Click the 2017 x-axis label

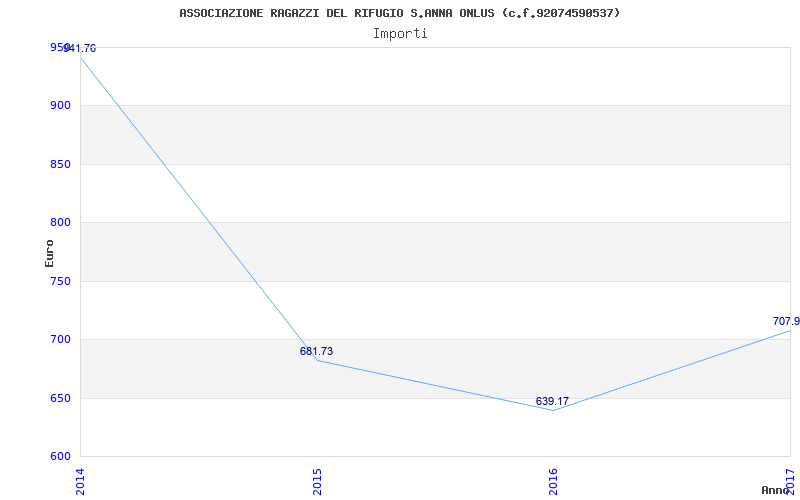(x=790, y=482)
